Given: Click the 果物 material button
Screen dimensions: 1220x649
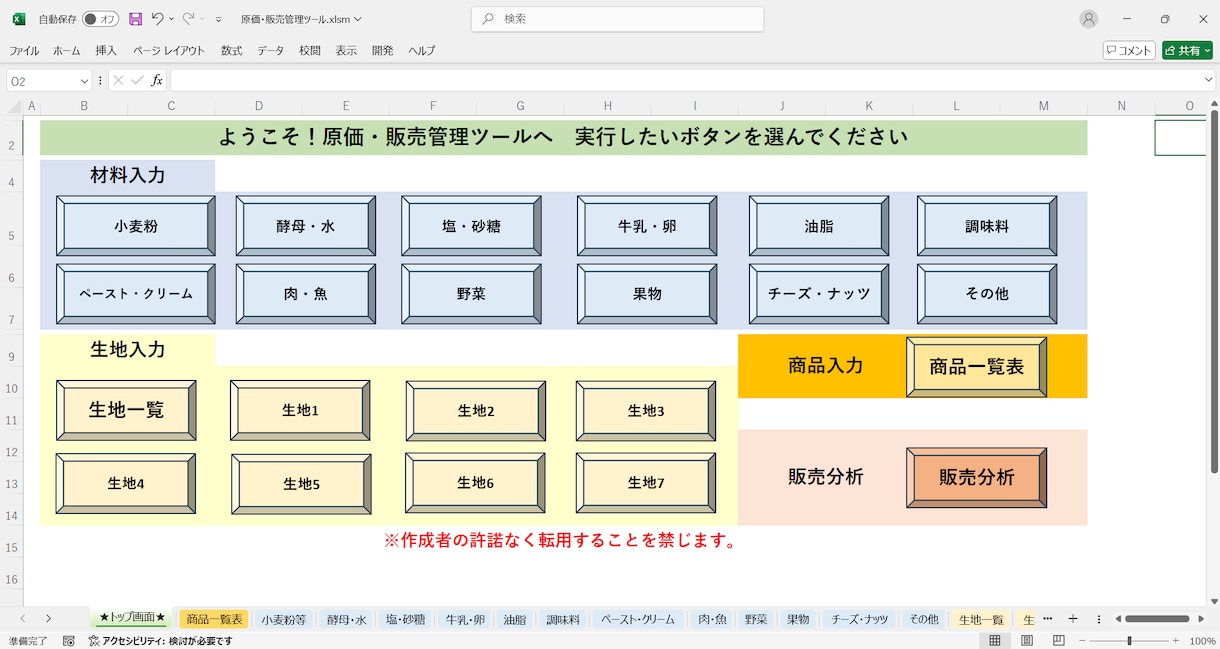Looking at the screenshot, I should tap(647, 294).
